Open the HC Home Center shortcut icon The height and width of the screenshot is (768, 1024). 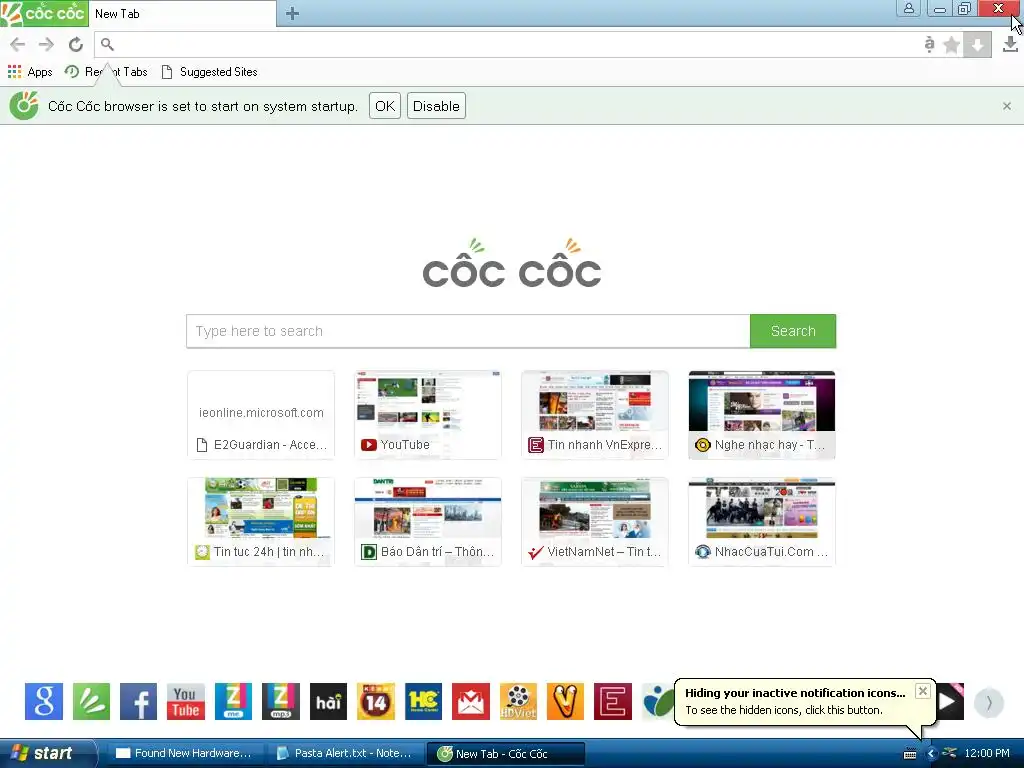tap(423, 701)
